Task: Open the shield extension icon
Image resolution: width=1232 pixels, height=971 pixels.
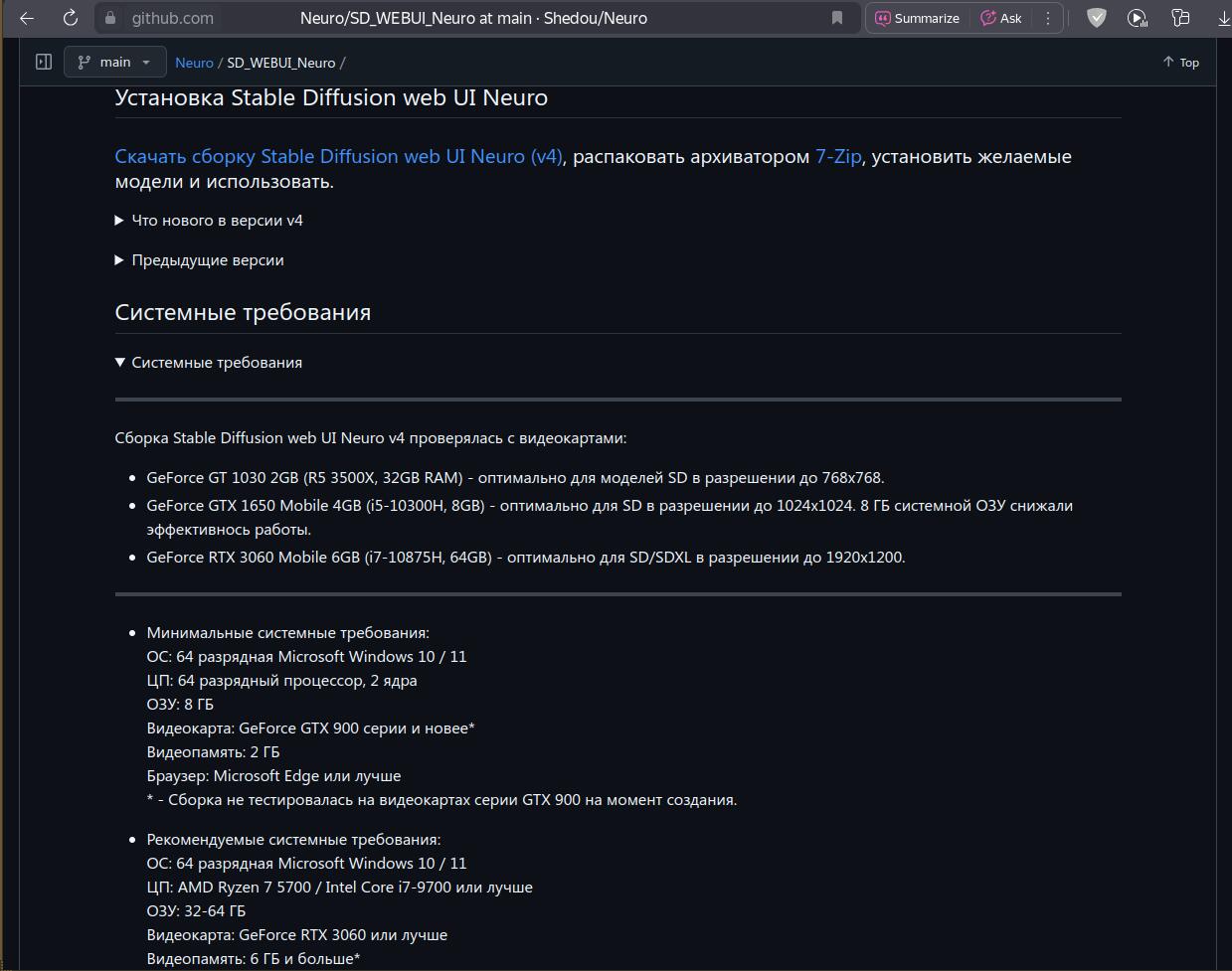Action: click(x=1096, y=18)
